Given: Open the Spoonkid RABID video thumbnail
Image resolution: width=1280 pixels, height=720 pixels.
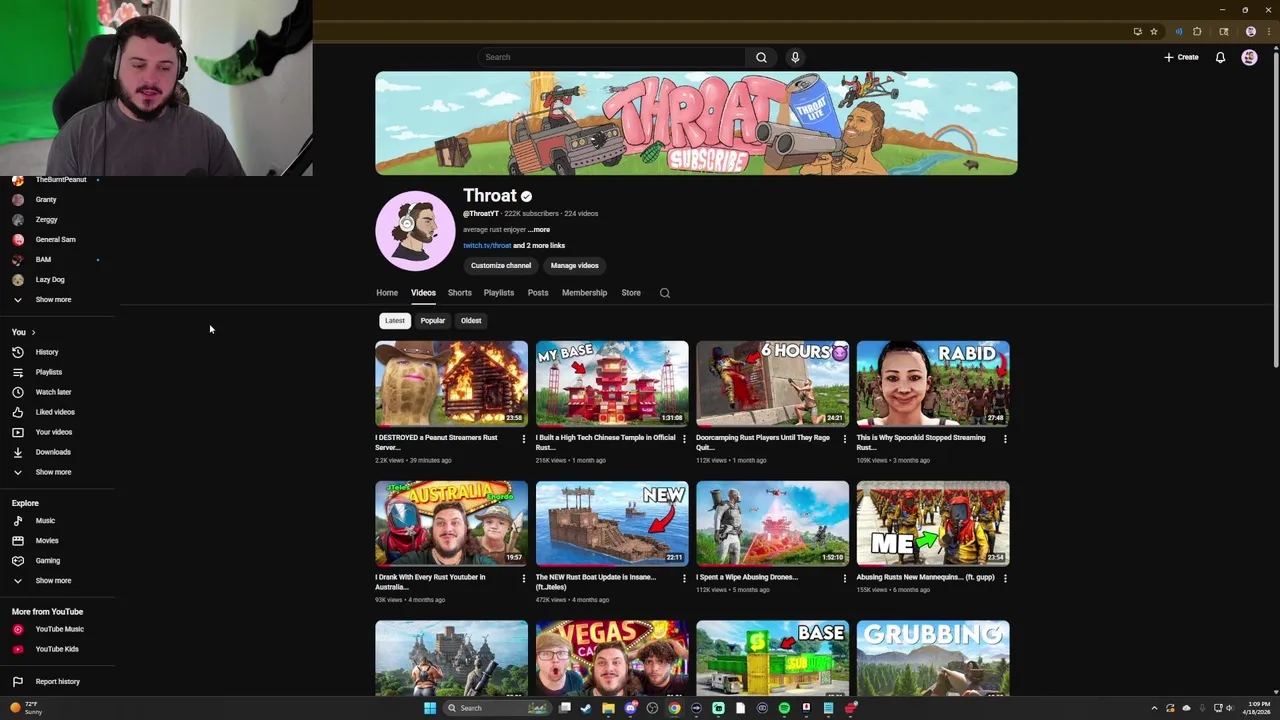Looking at the screenshot, I should point(933,384).
